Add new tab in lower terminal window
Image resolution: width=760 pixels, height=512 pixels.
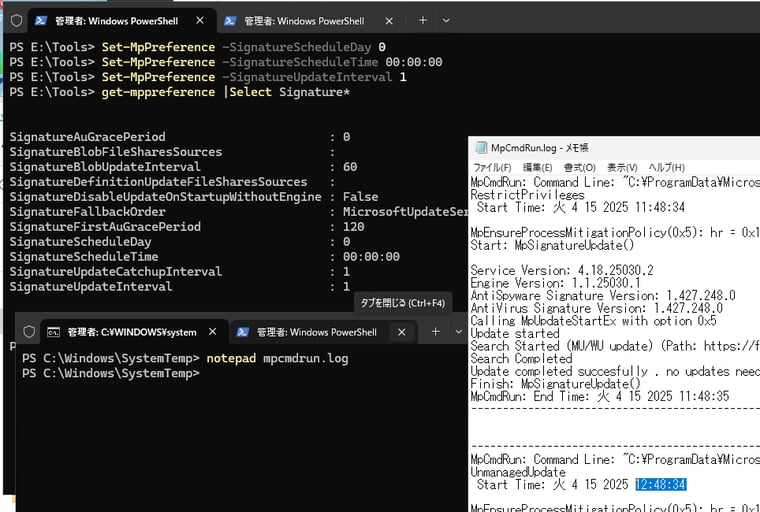(435, 332)
